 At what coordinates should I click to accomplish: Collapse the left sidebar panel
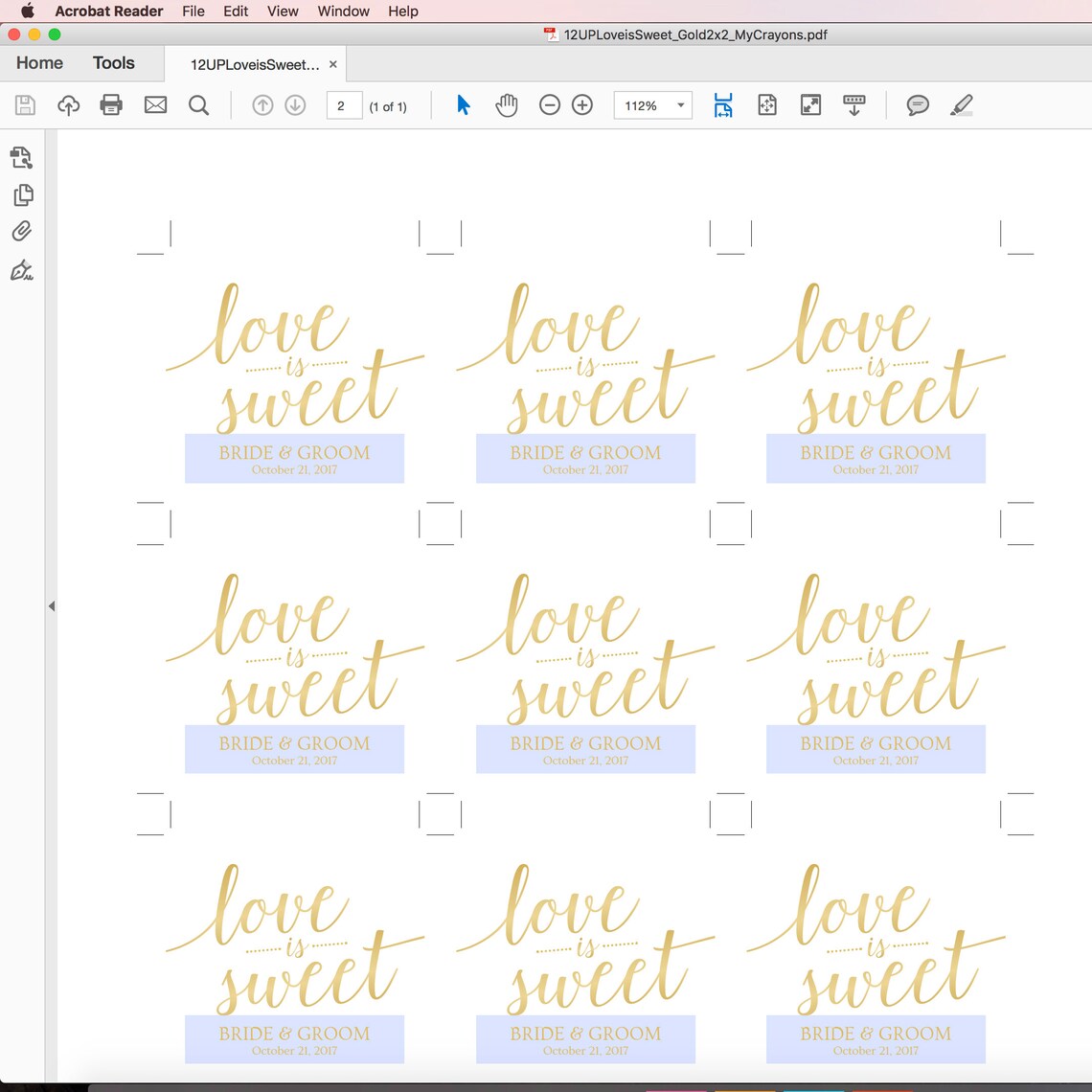tap(52, 605)
